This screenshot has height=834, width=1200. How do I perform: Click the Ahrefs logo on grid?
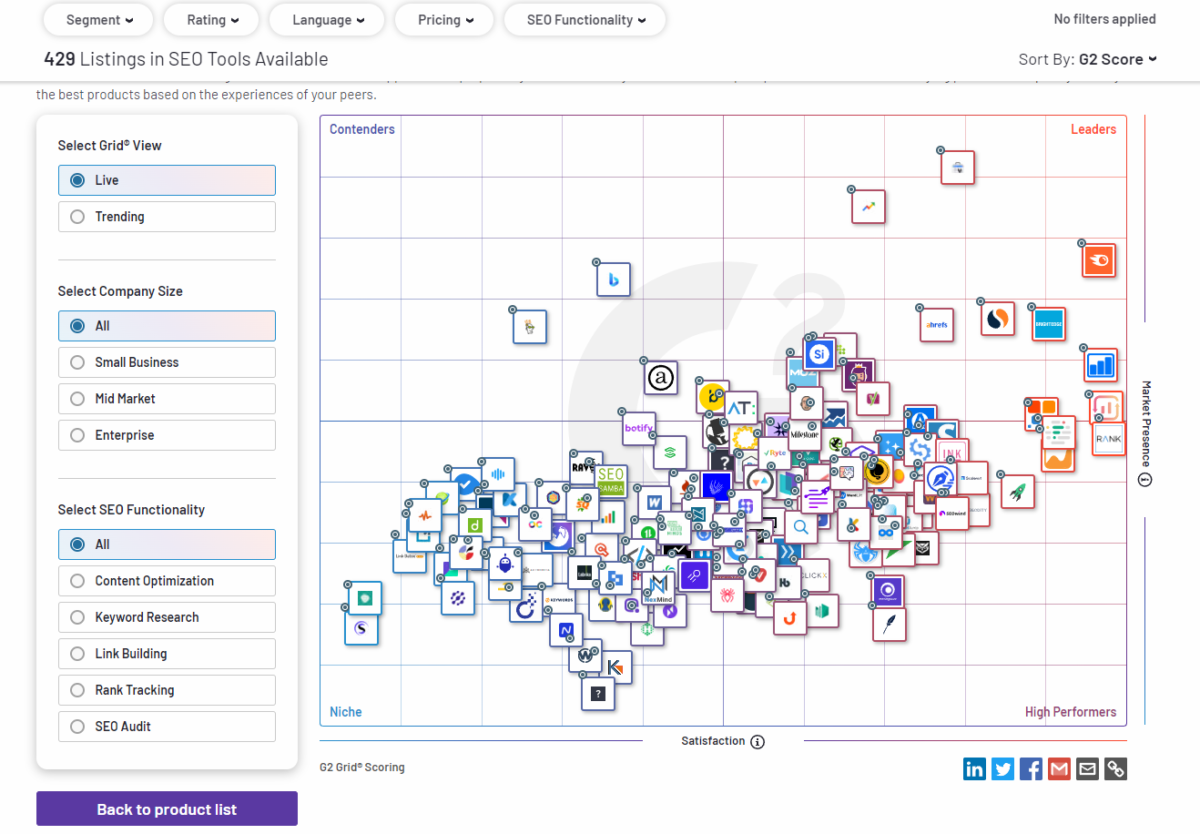coord(937,325)
